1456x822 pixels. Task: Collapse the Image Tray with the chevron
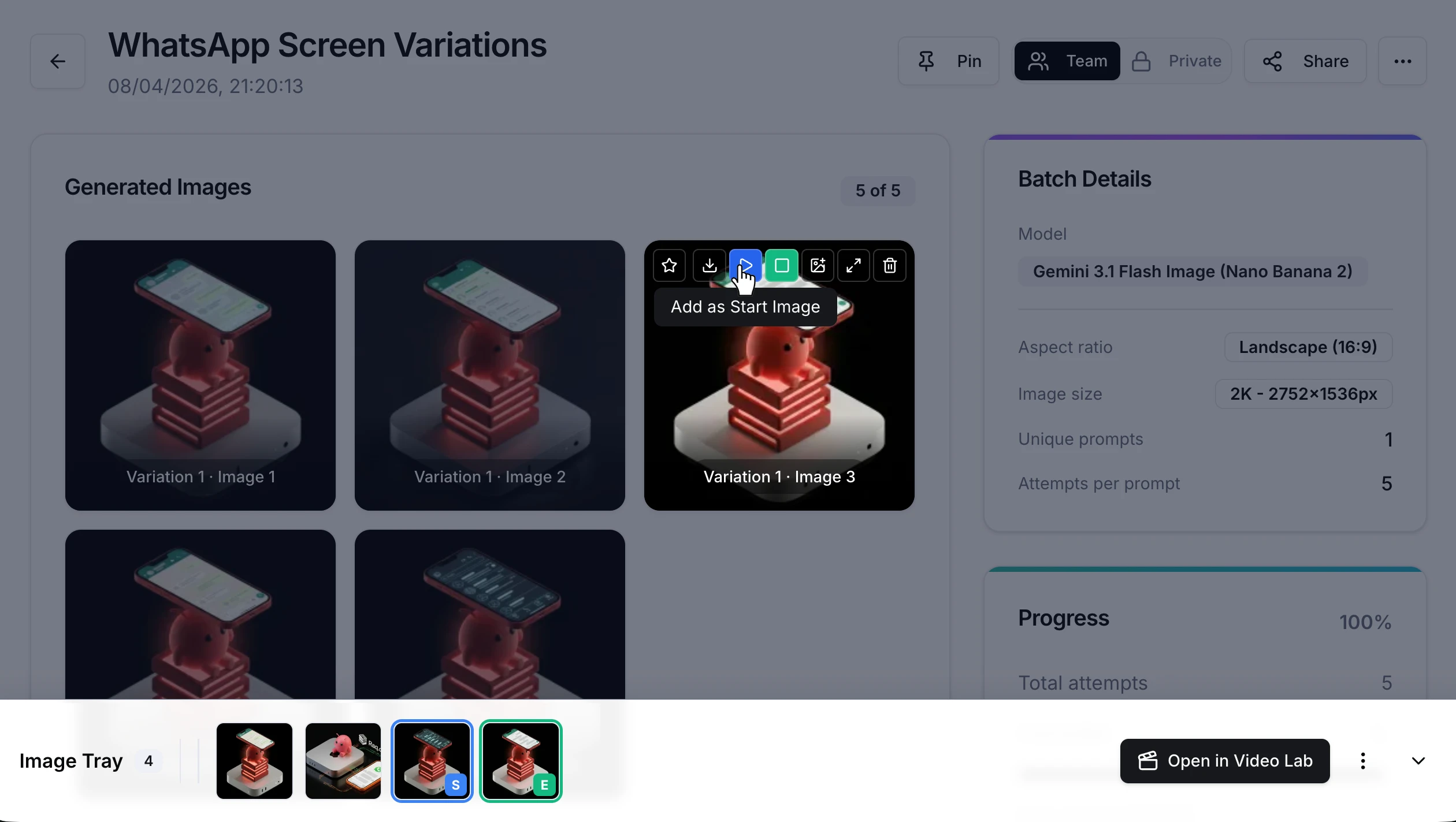coord(1419,760)
